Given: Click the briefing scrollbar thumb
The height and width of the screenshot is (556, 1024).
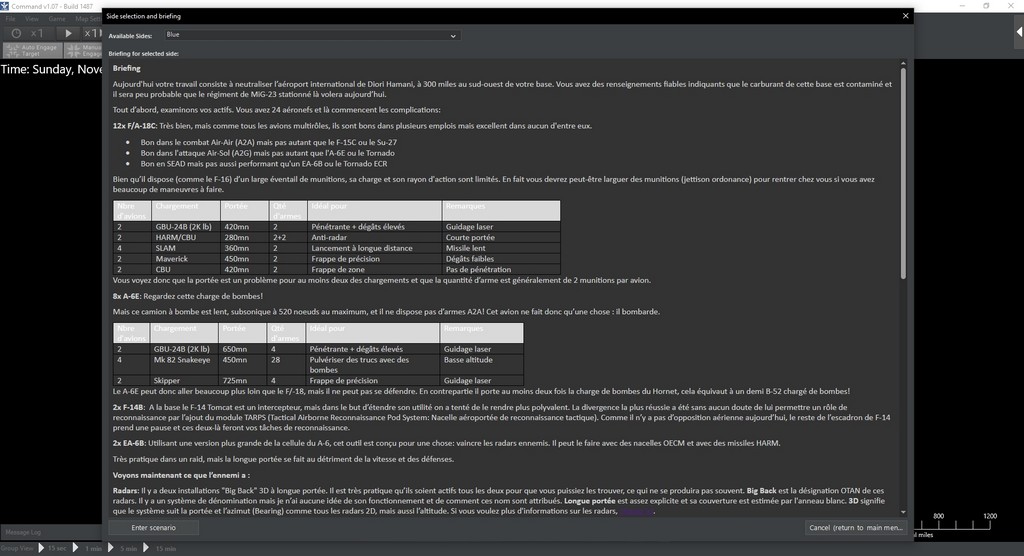Looking at the screenshot, I should point(903,173).
